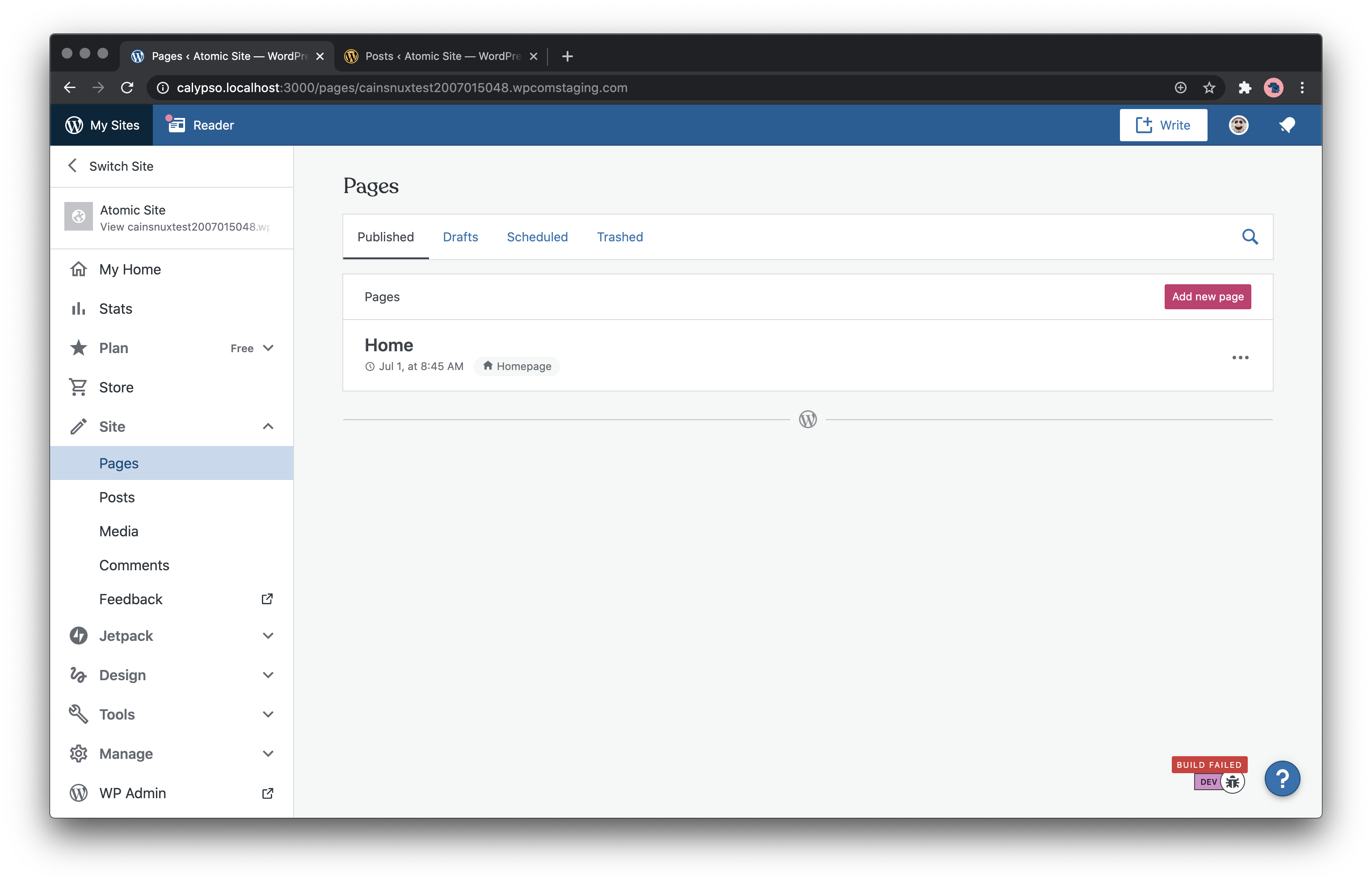Screen dimensions: 1372x884
Task: Switch to the Drafts tab
Action: click(x=460, y=237)
